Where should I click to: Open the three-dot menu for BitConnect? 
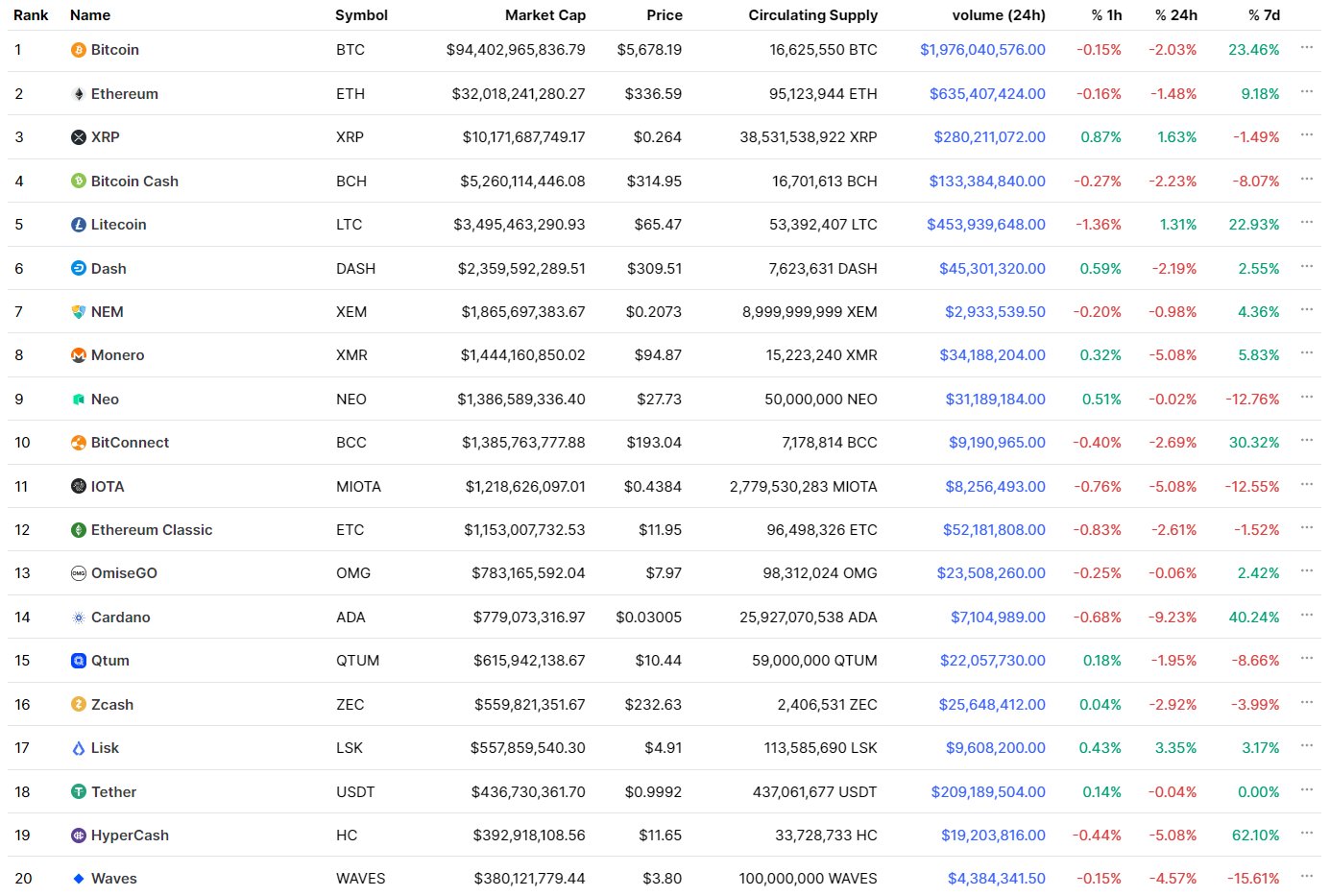coord(1306,440)
